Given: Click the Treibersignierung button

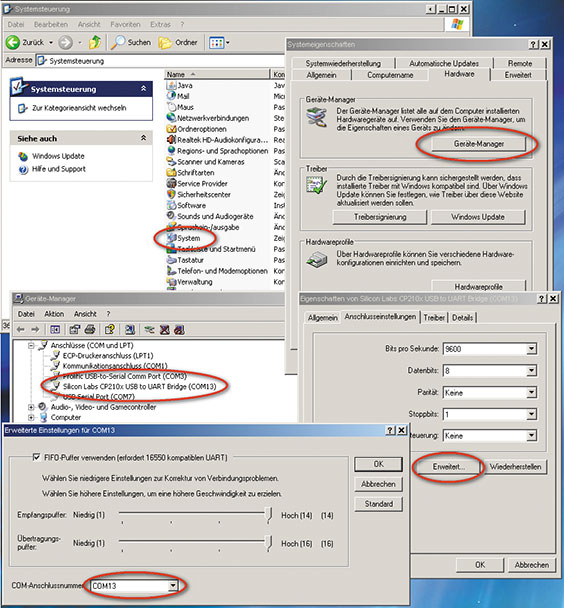Looking at the screenshot, I should (380, 217).
